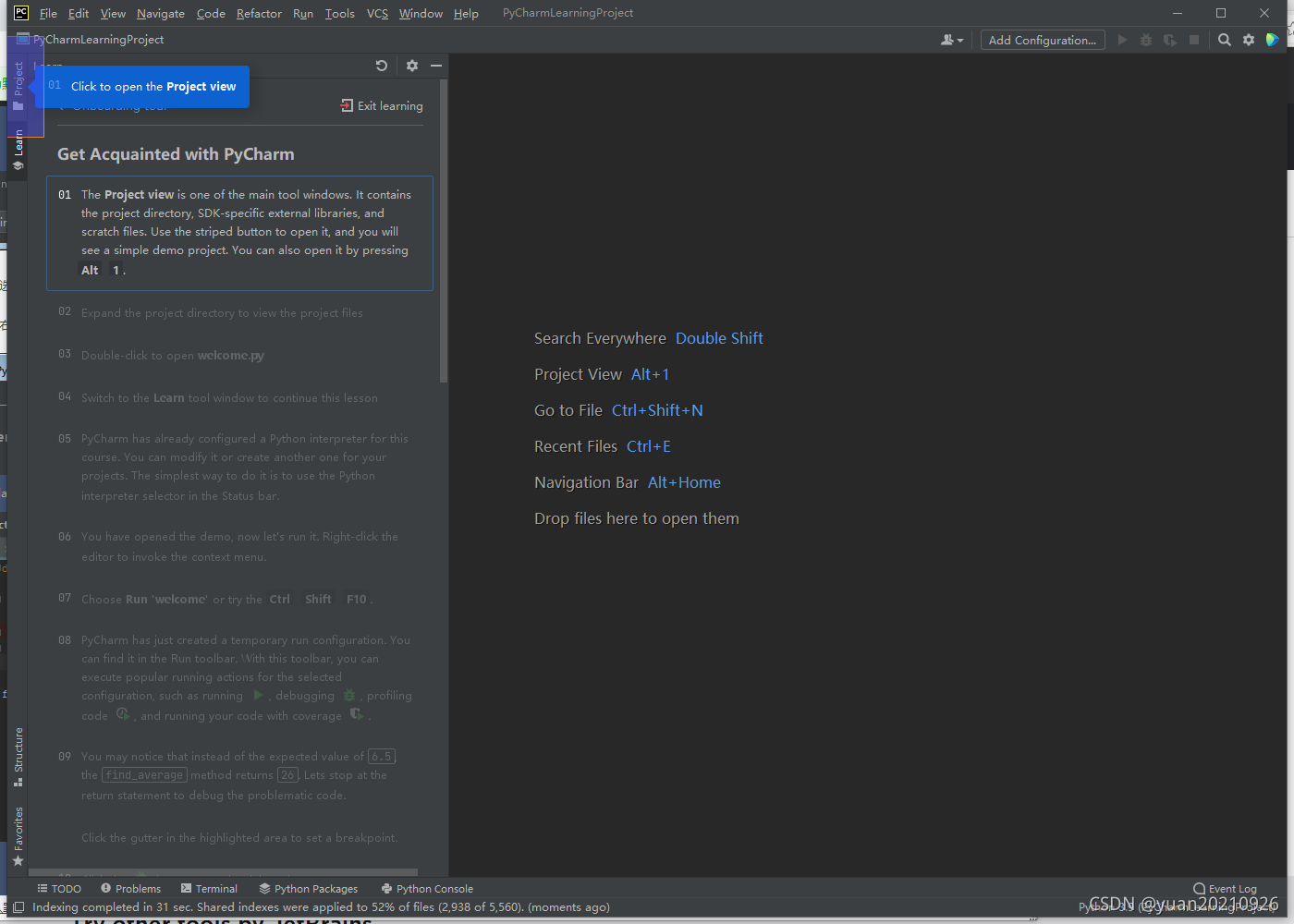
Task: Click the Run with Coverage icon
Action: [x=1169, y=40]
